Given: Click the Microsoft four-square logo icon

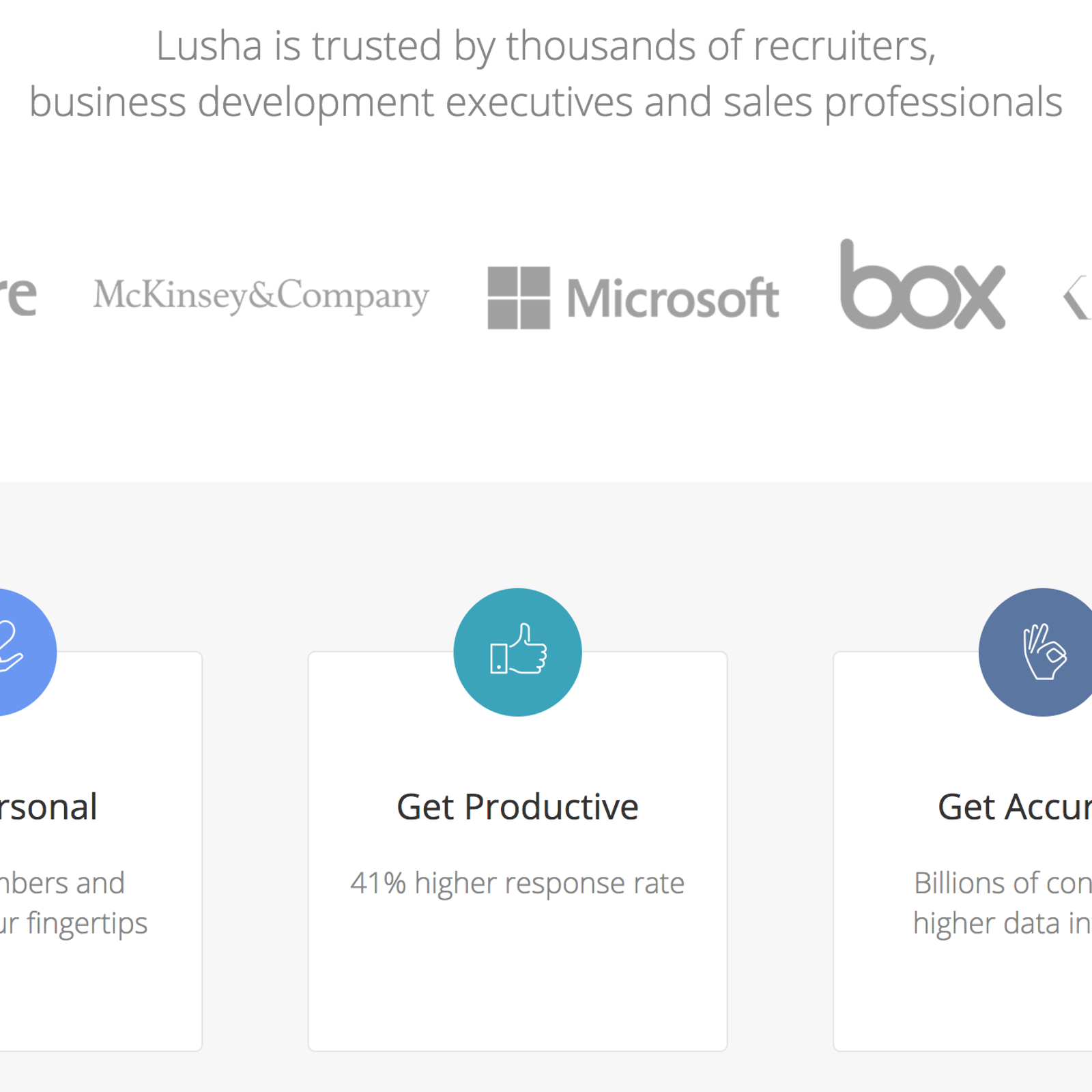Looking at the screenshot, I should click(519, 298).
